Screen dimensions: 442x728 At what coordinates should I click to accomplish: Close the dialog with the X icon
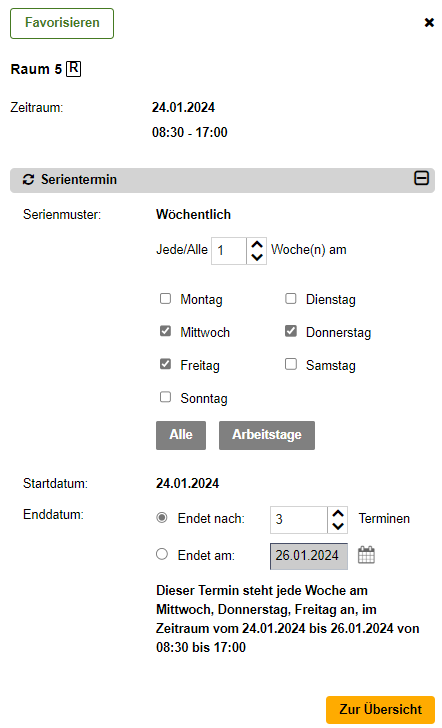click(429, 22)
